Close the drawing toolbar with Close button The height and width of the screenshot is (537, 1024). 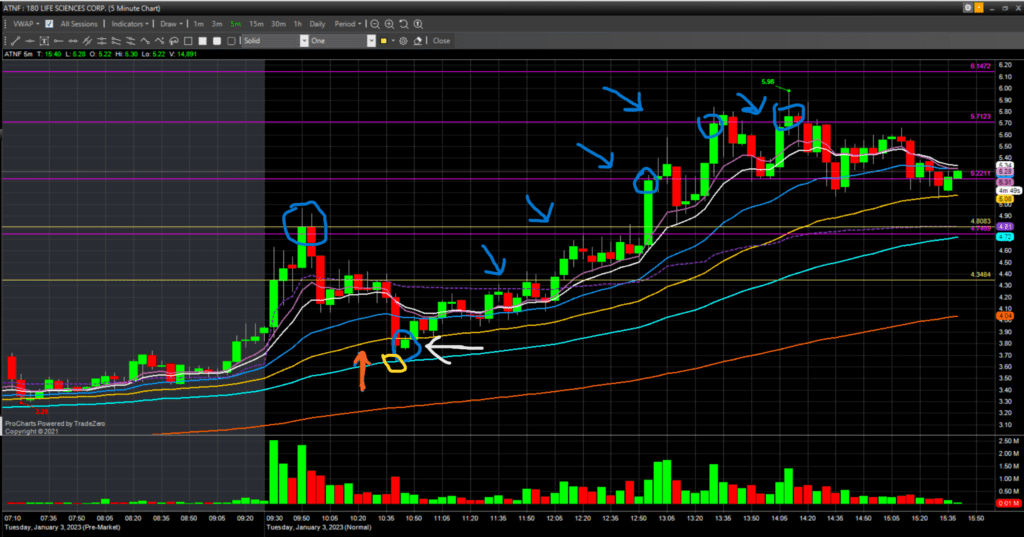click(441, 41)
